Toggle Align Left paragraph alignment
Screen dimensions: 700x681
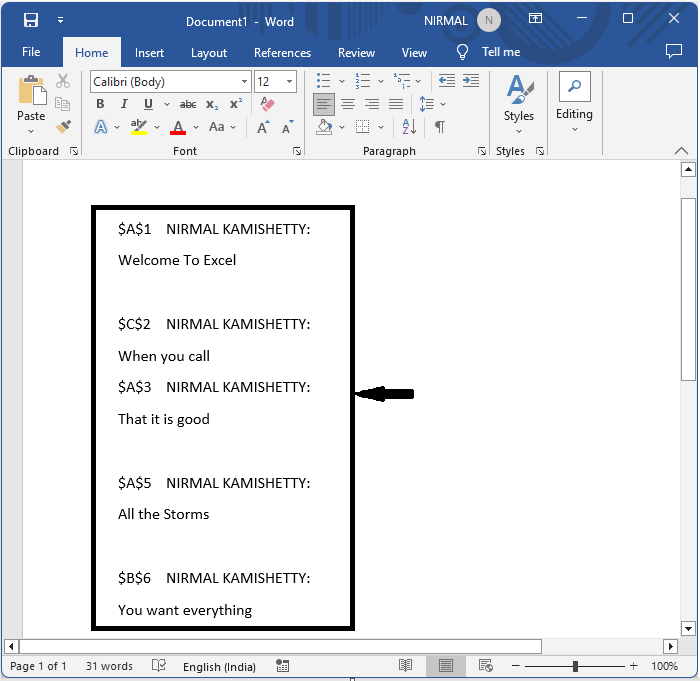click(x=324, y=104)
